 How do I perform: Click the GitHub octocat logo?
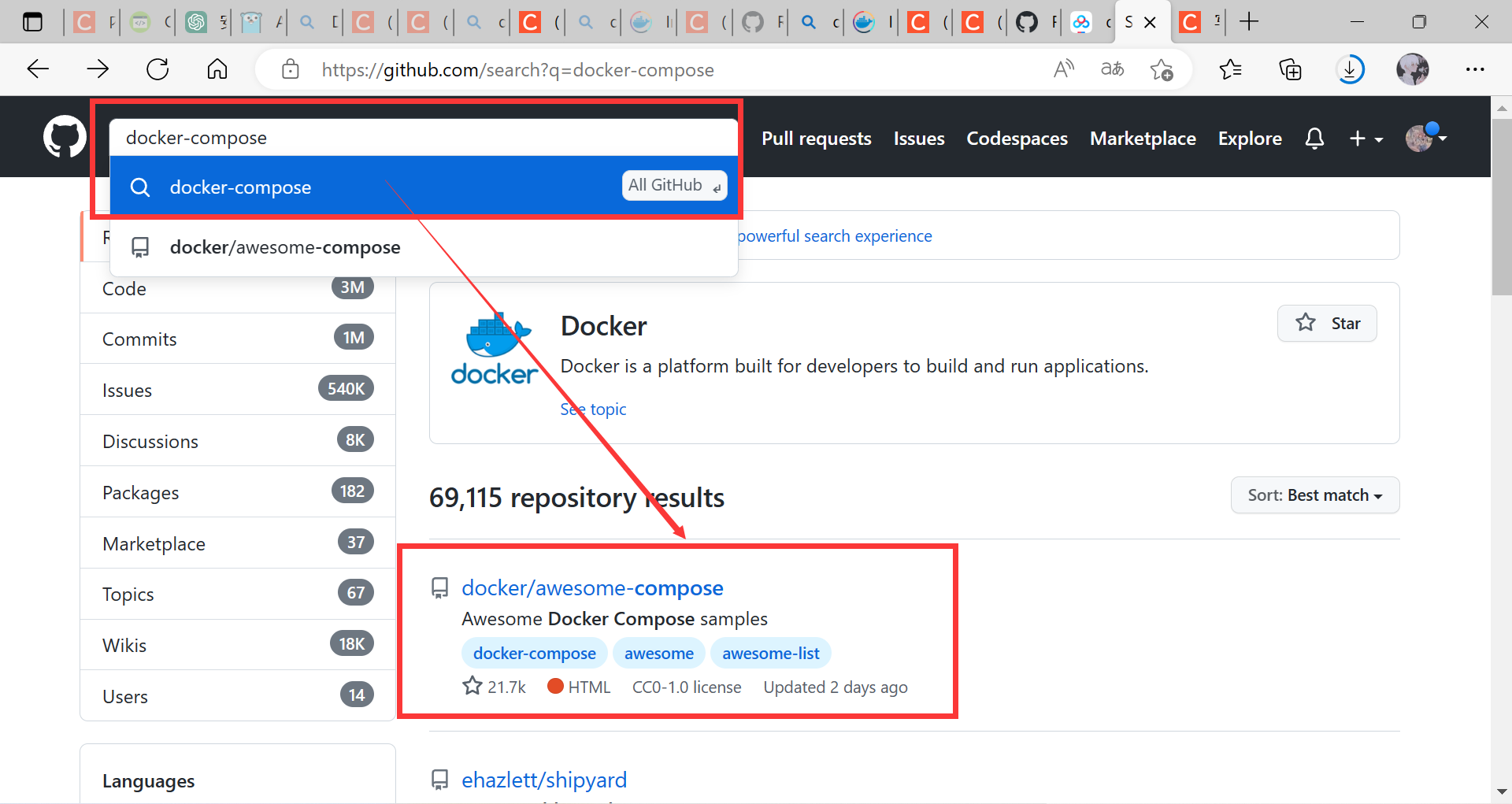click(x=65, y=136)
